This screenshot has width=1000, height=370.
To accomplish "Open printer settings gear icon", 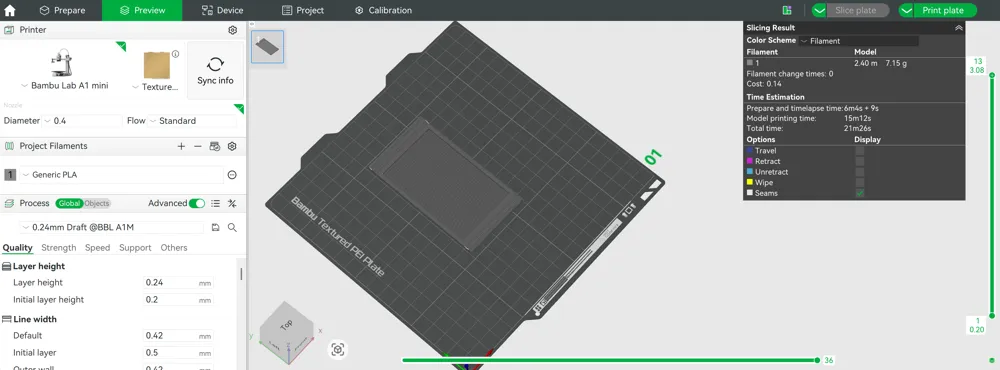I will click(233, 30).
